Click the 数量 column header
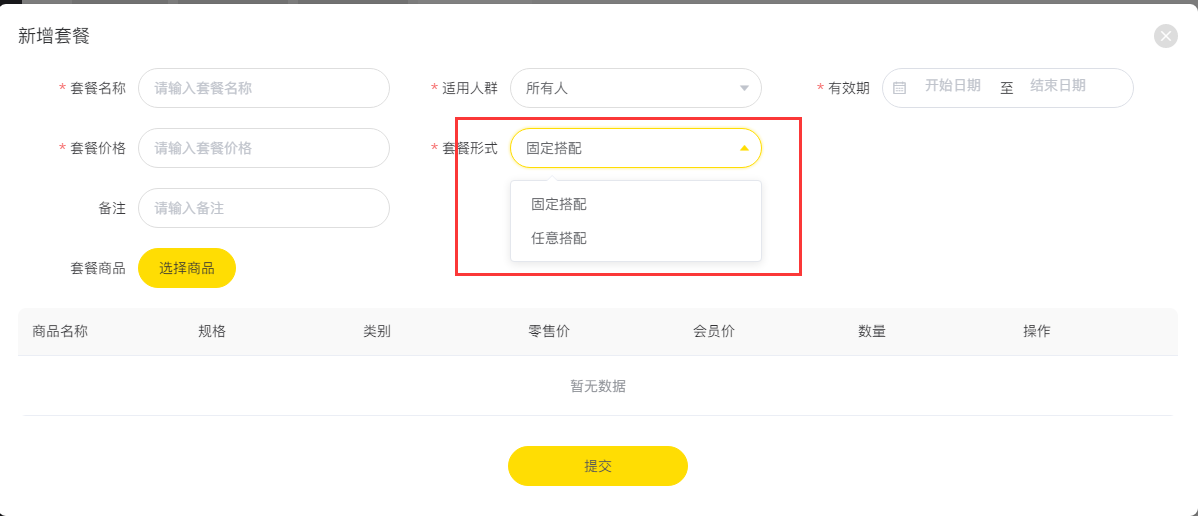Image resolution: width=1198 pixels, height=516 pixels. coord(872,331)
